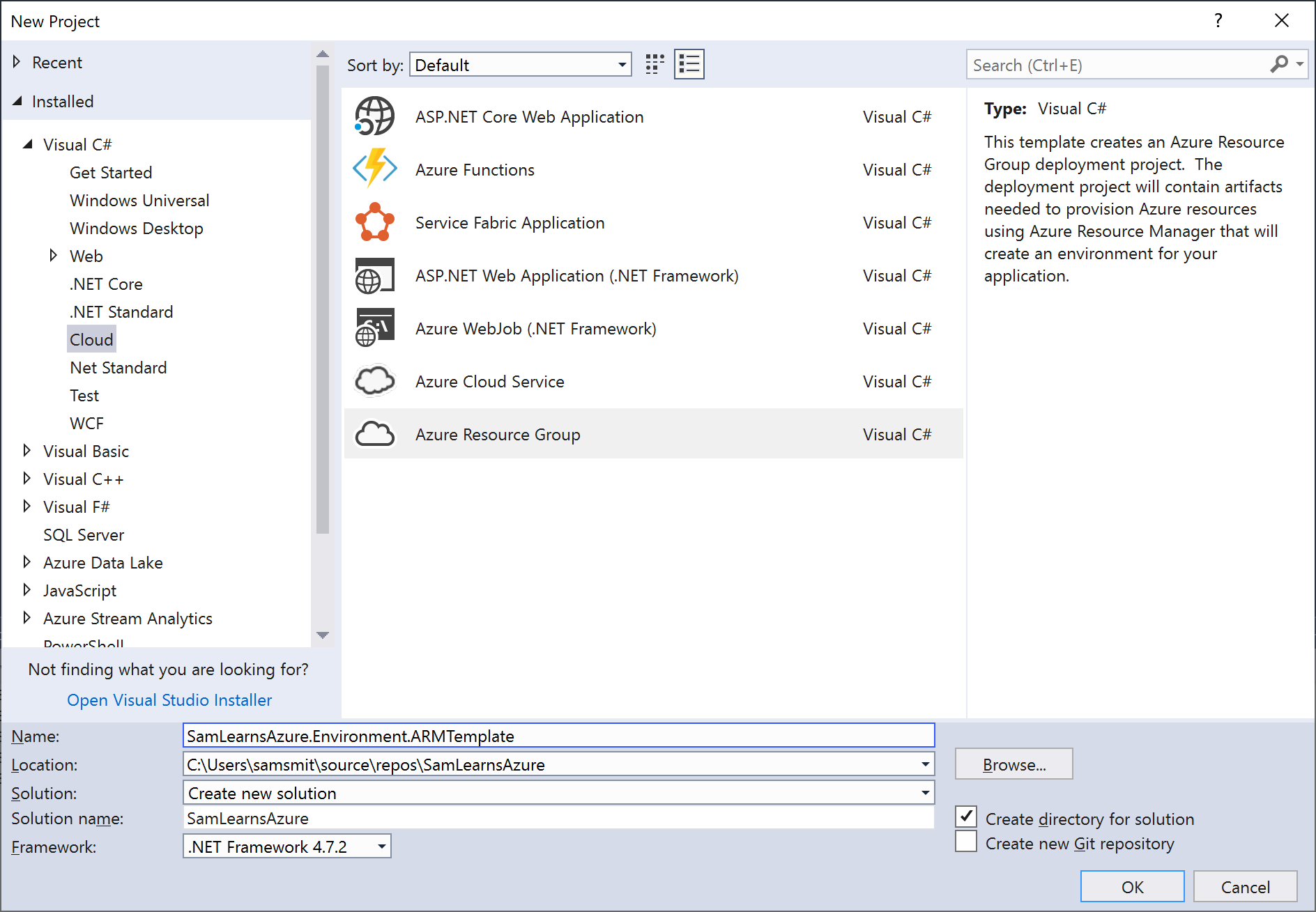Collapse the Visual C# tree node
Screen dimensions: 1316x912
(x=28, y=144)
